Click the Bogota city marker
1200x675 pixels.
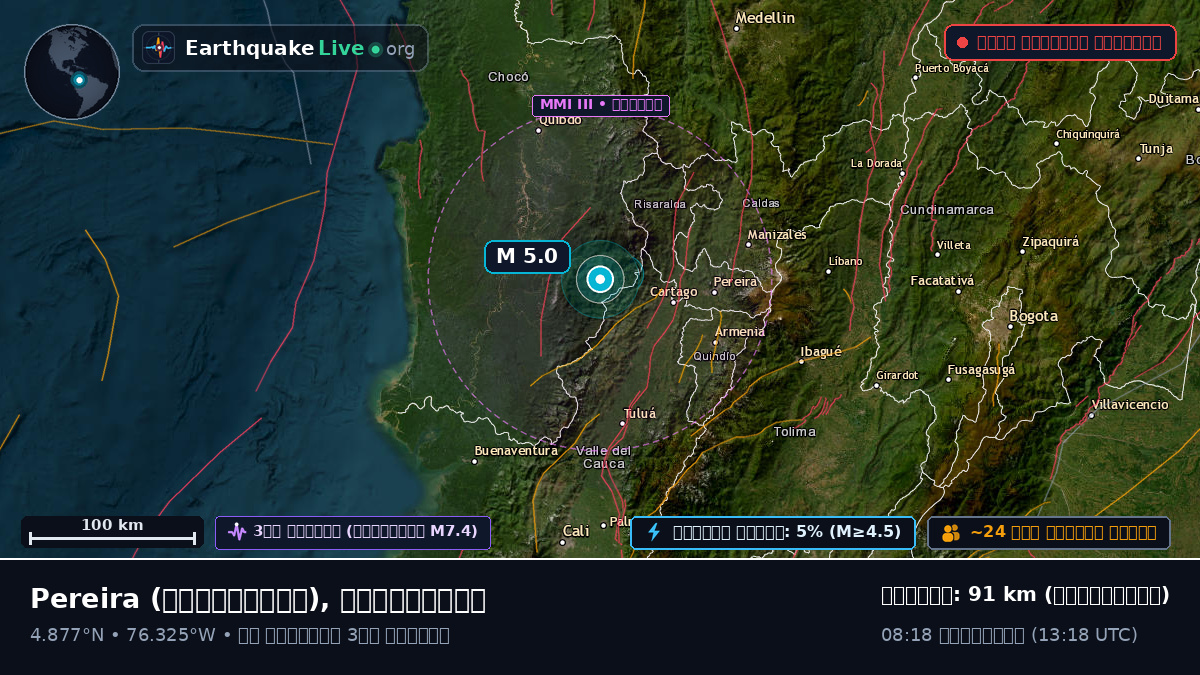(x=1012, y=325)
